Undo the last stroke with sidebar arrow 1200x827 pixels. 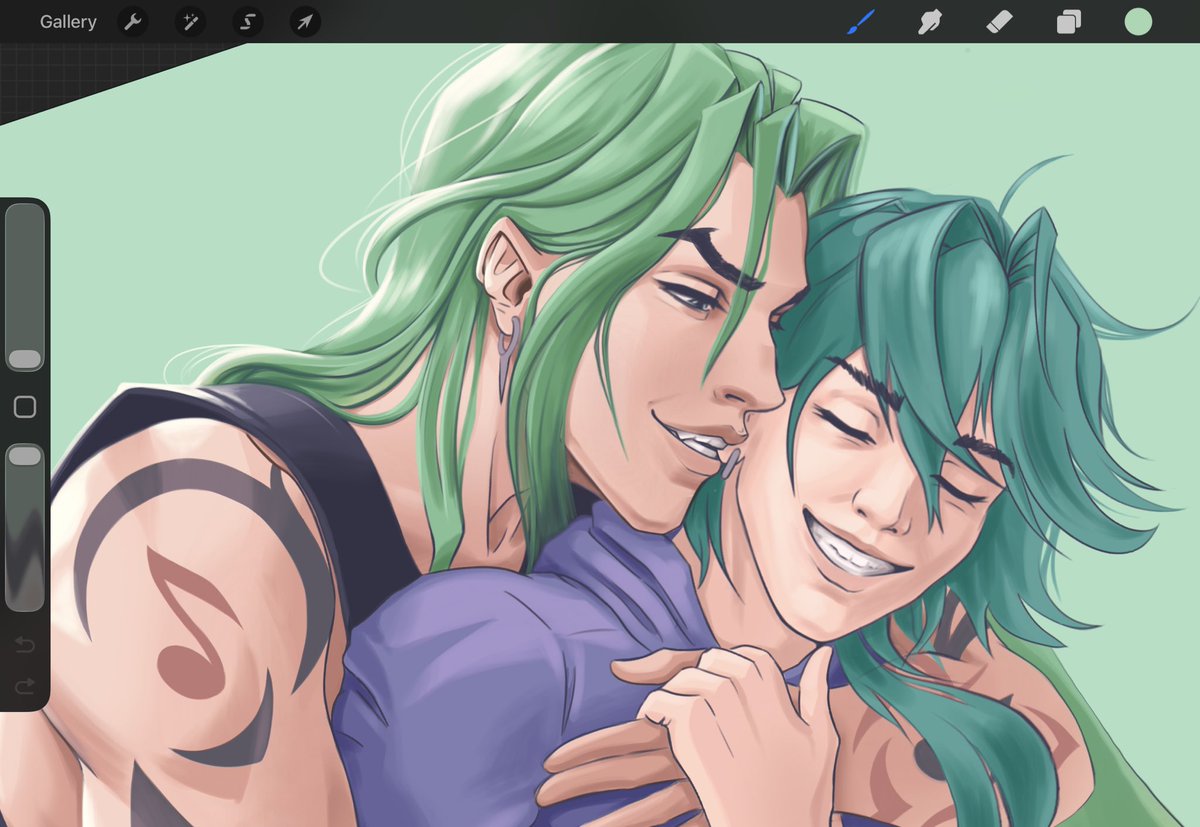pos(25,645)
